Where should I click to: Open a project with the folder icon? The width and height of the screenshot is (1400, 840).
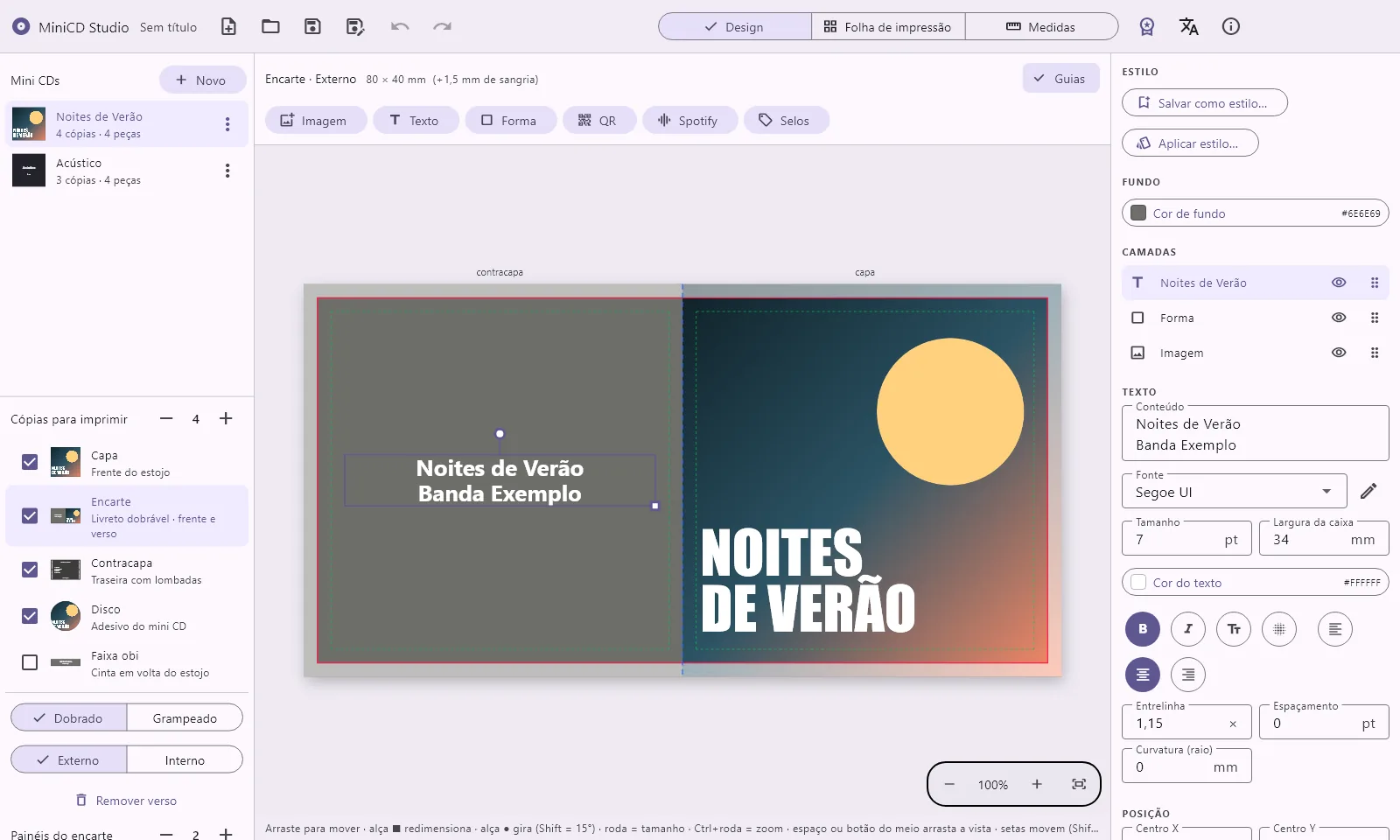pos(270,26)
